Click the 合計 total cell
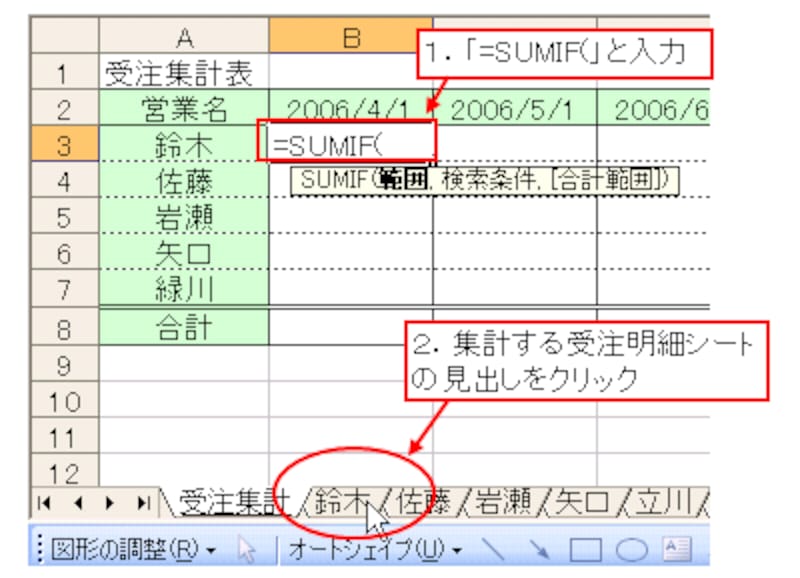Screen dimensions: 800x578 coord(184,327)
